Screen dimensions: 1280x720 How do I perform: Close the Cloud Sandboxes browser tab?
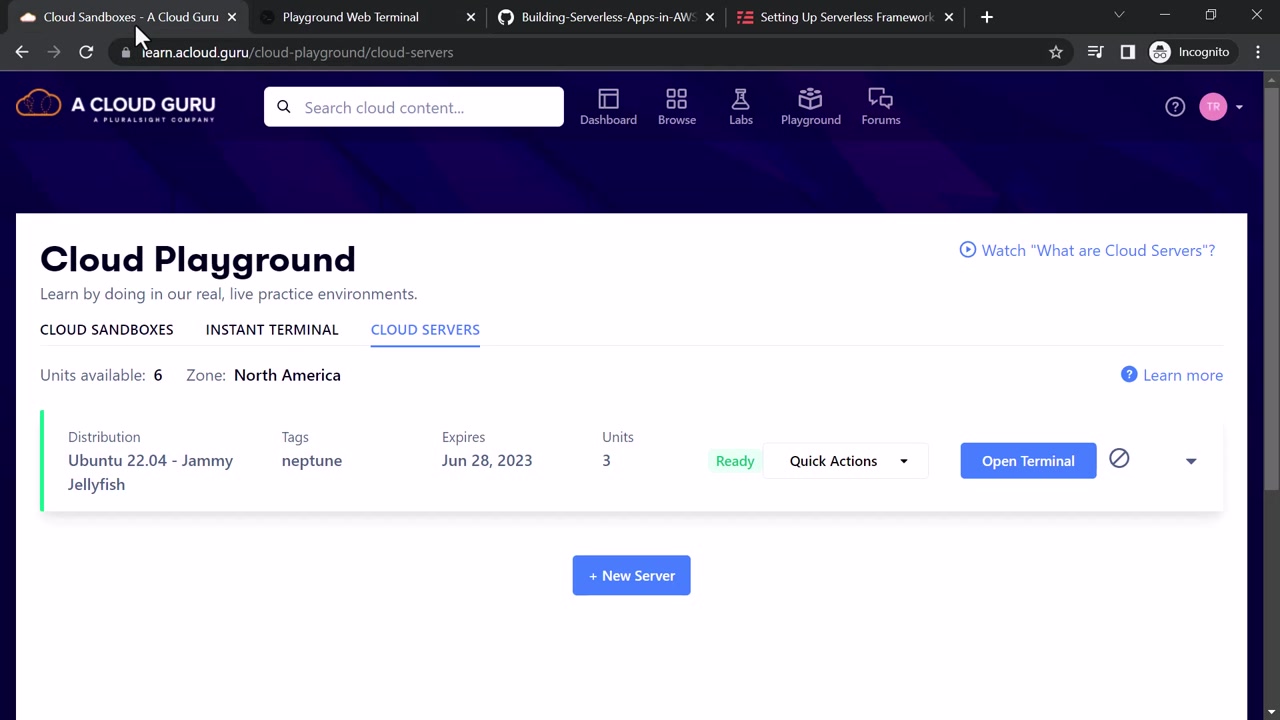point(232,17)
